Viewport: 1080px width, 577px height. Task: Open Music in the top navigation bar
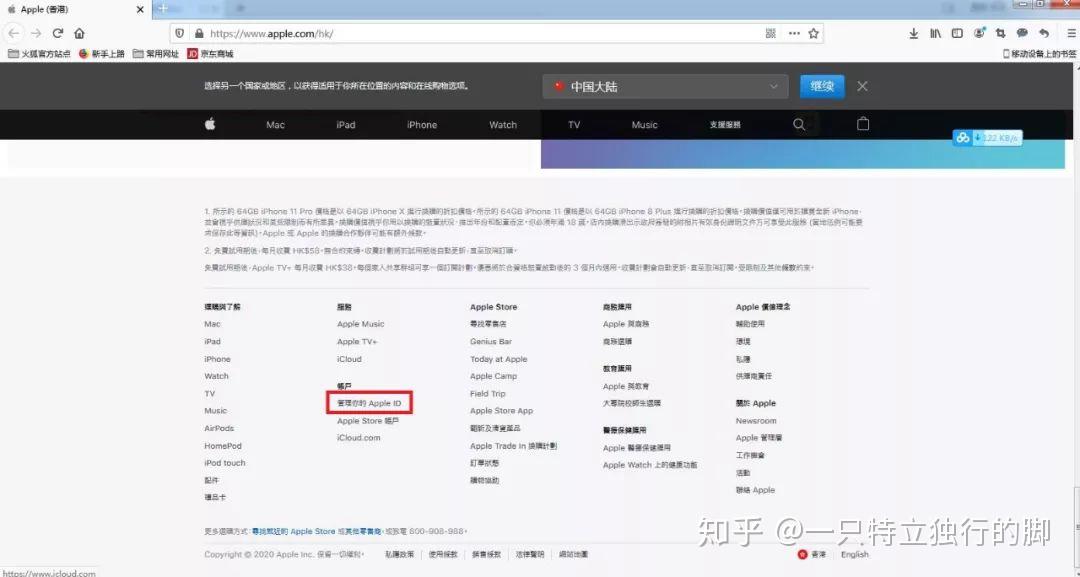(x=645, y=125)
